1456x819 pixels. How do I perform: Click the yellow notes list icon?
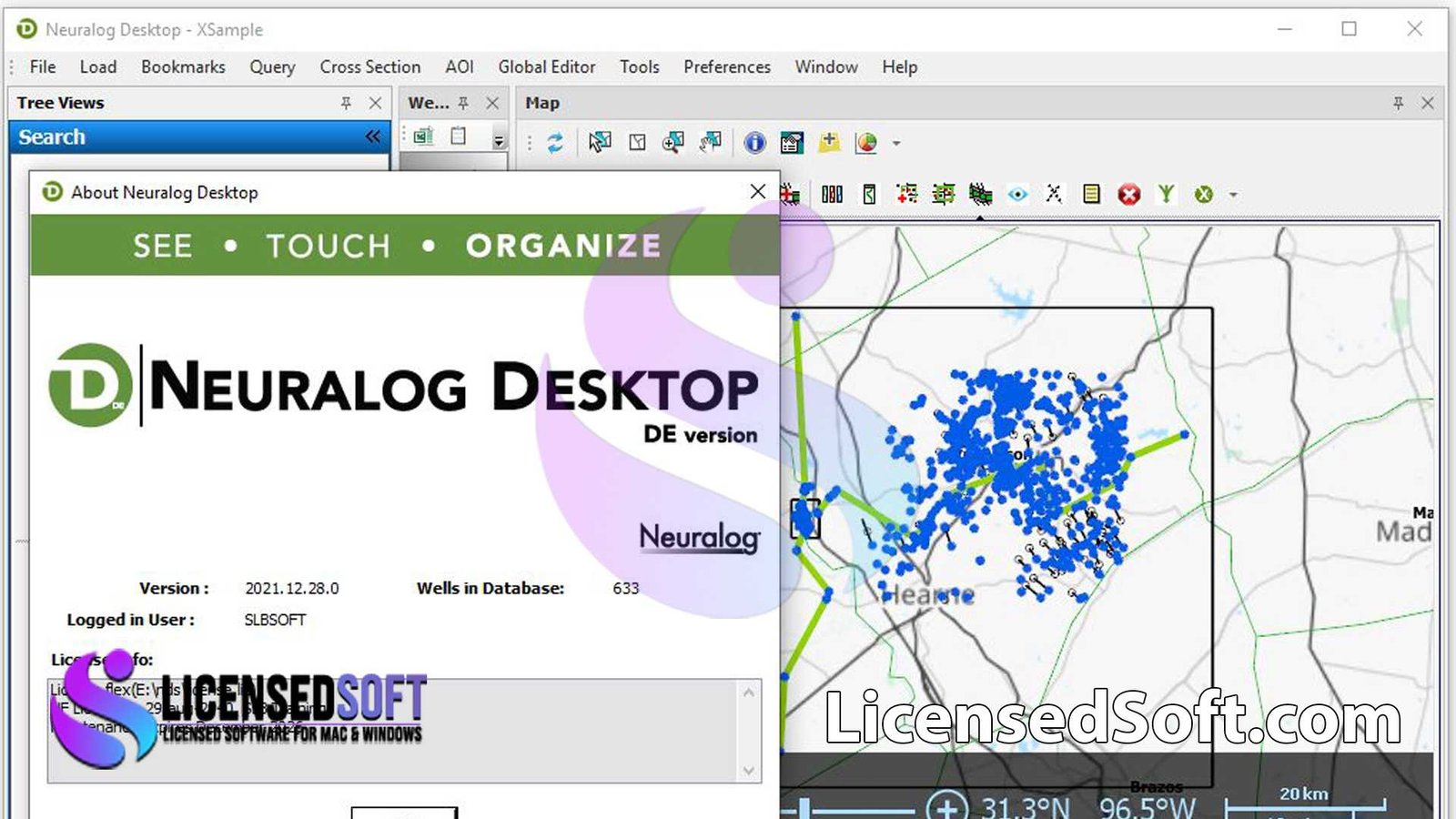pos(1091,194)
